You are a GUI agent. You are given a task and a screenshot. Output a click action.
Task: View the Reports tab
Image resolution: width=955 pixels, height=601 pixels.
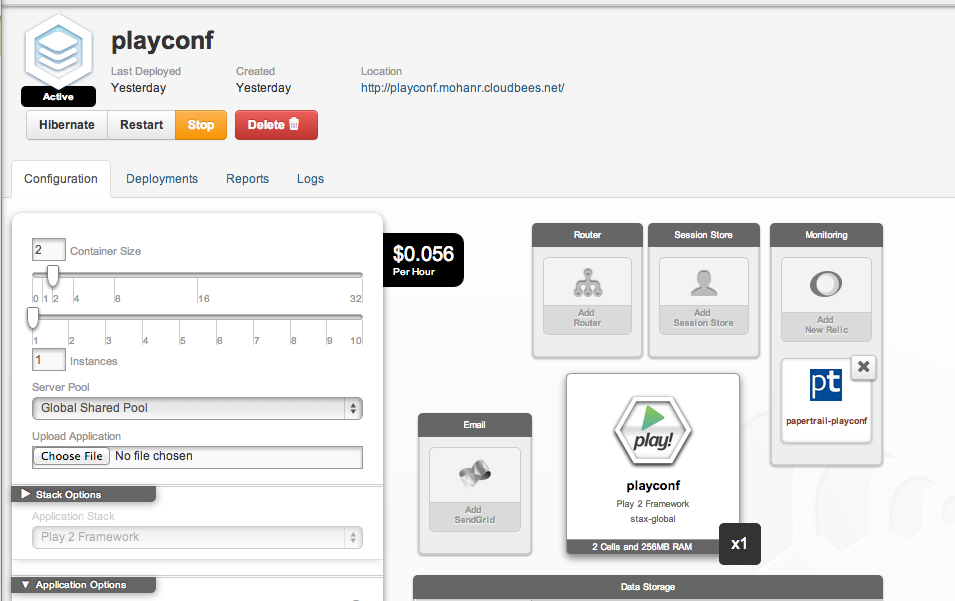point(247,179)
